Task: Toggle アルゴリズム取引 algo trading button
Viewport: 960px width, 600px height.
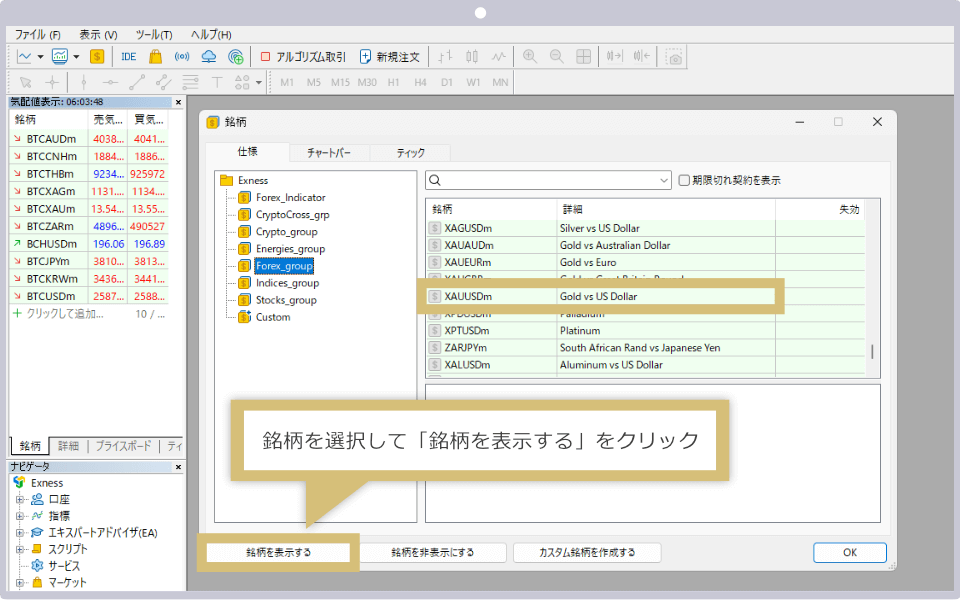Action: pos(303,57)
